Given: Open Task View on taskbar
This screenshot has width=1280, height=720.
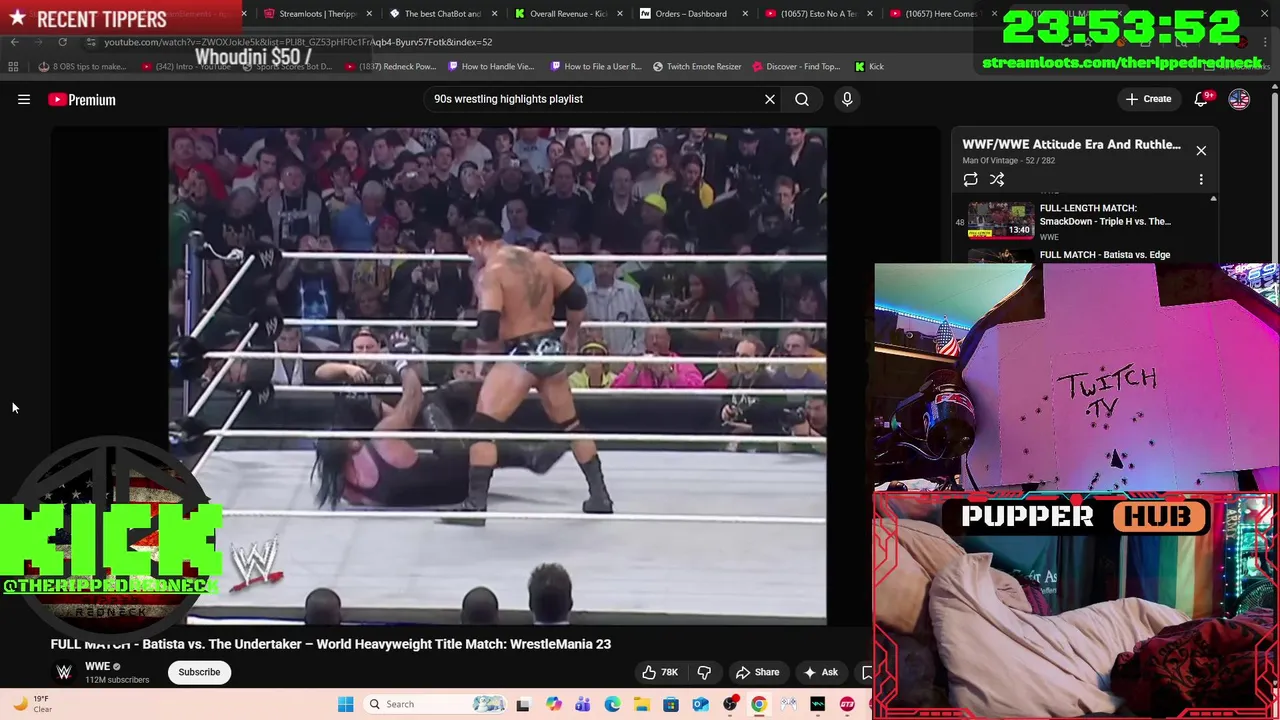Looking at the screenshot, I should [522, 704].
